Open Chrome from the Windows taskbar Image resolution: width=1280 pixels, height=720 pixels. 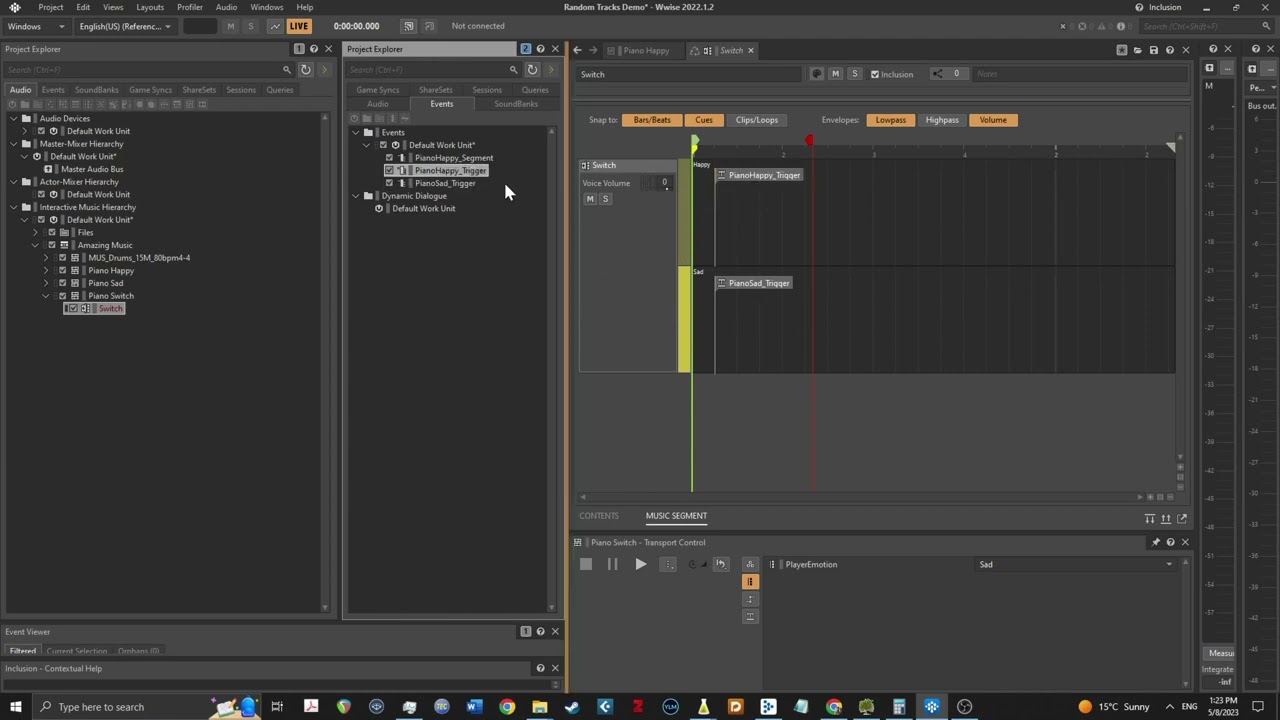tap(507, 707)
